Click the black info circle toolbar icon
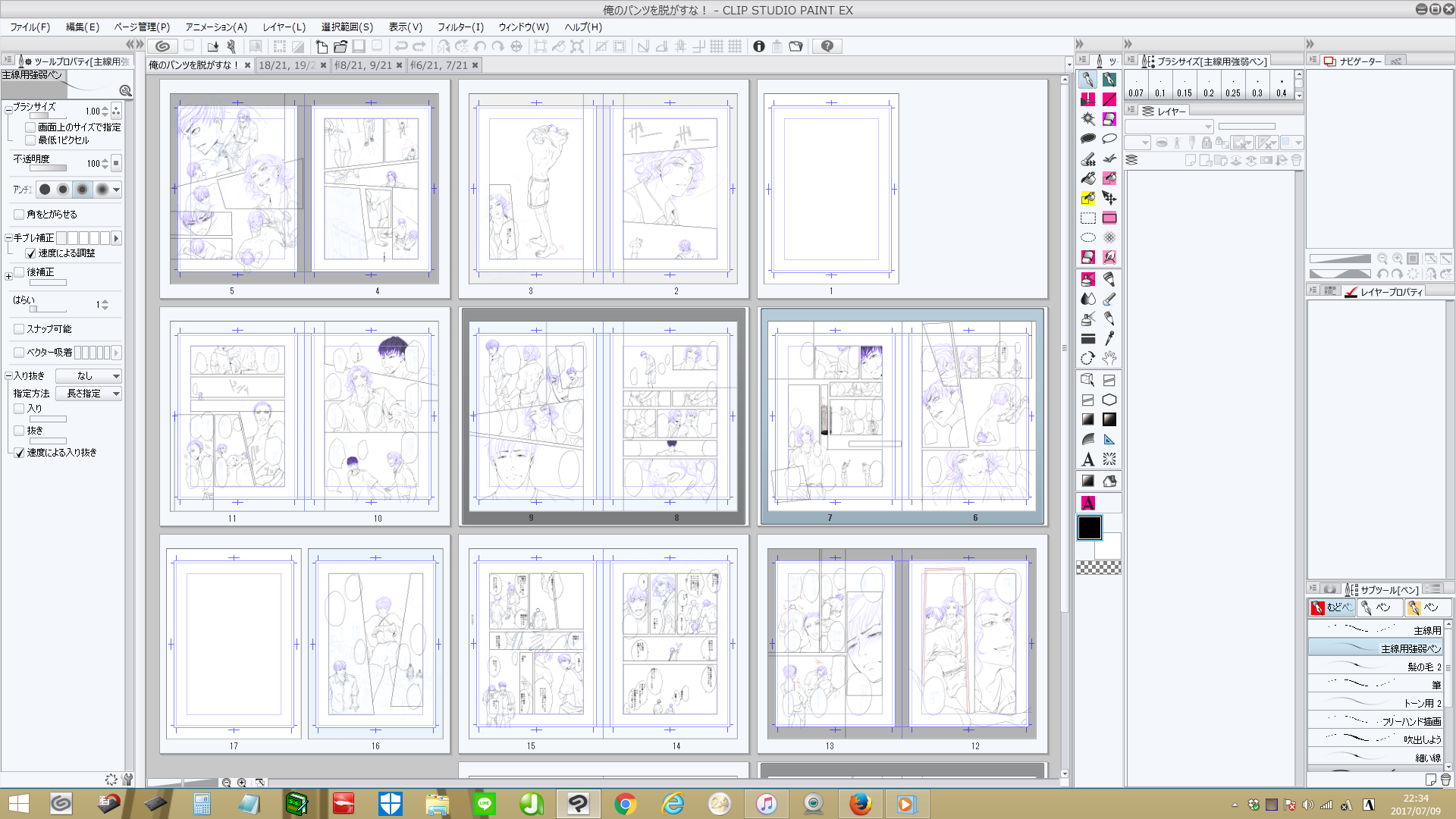Screen dimensions: 1456x819 coord(759,46)
